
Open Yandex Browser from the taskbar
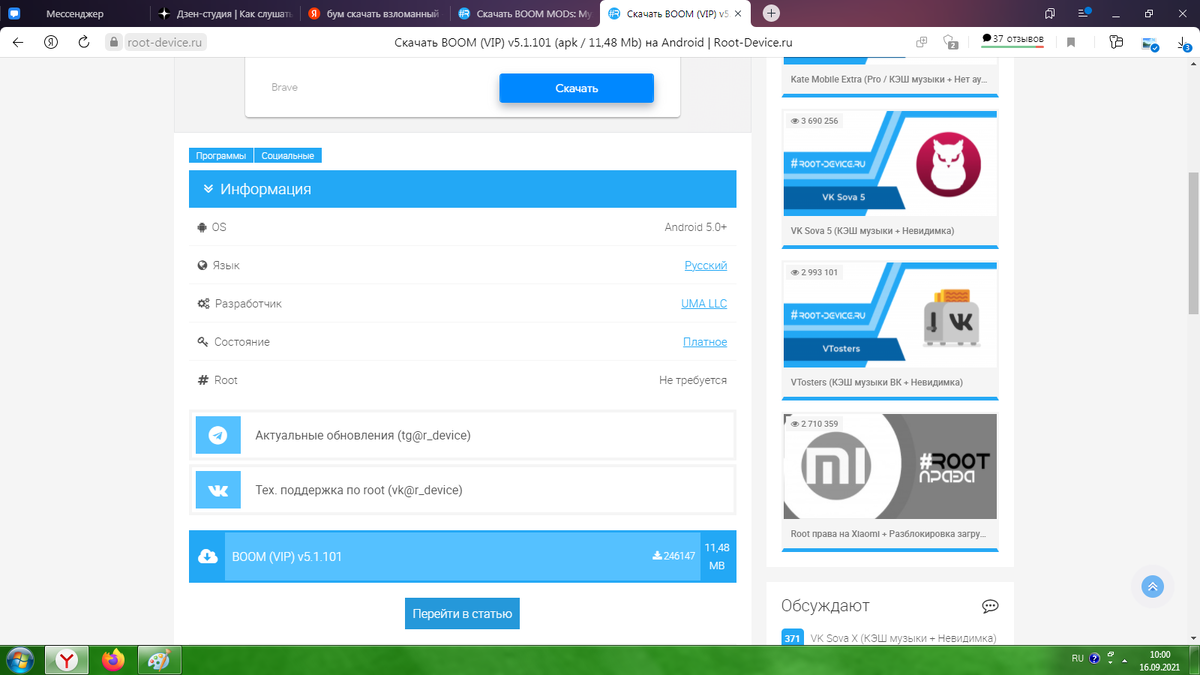coord(67,660)
